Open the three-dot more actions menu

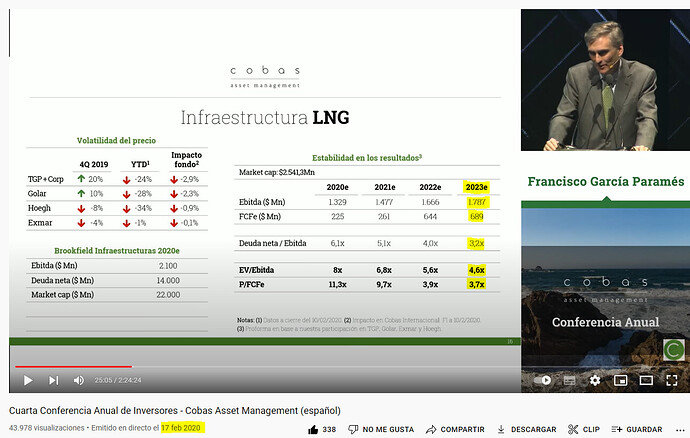[x=680, y=430]
